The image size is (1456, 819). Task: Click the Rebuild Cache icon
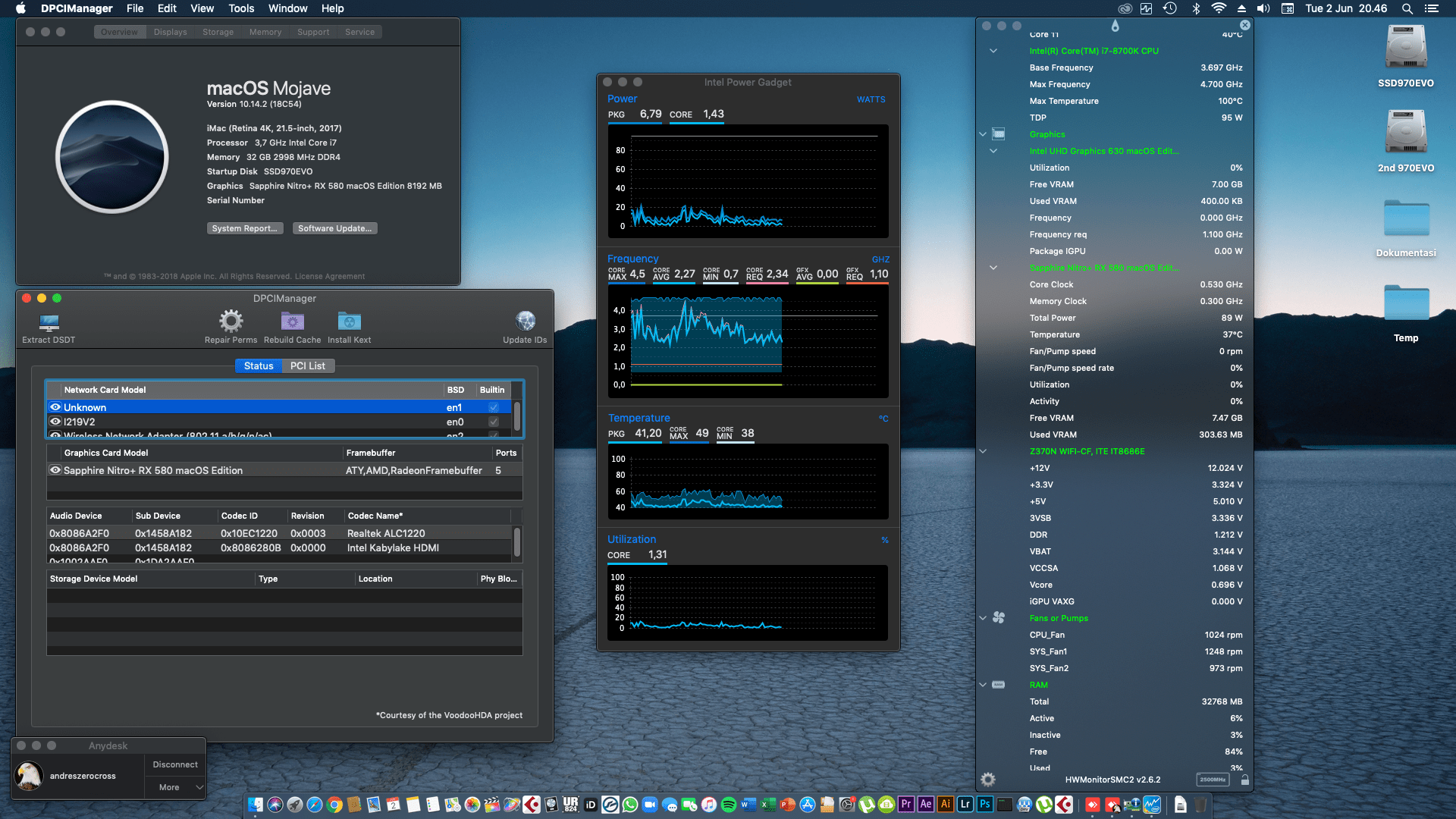292,322
